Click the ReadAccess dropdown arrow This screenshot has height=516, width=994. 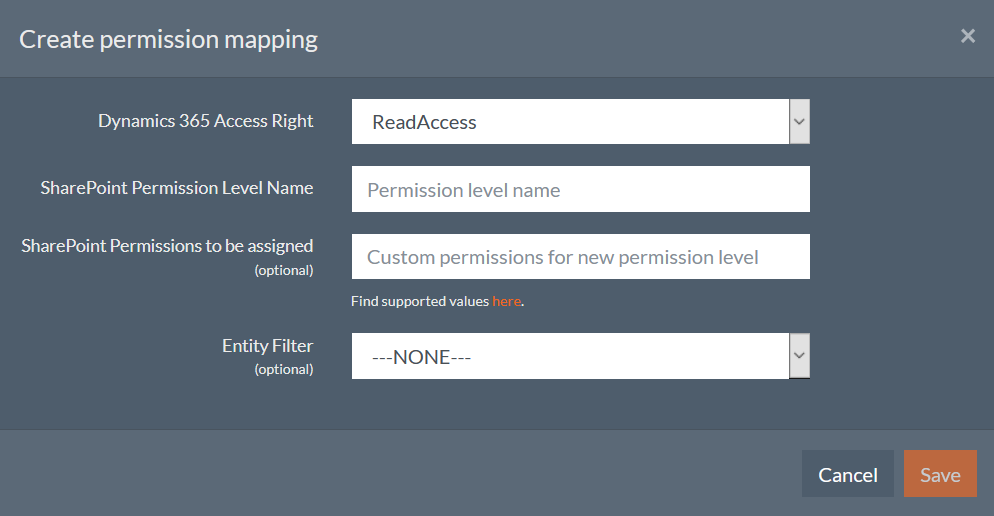click(799, 122)
